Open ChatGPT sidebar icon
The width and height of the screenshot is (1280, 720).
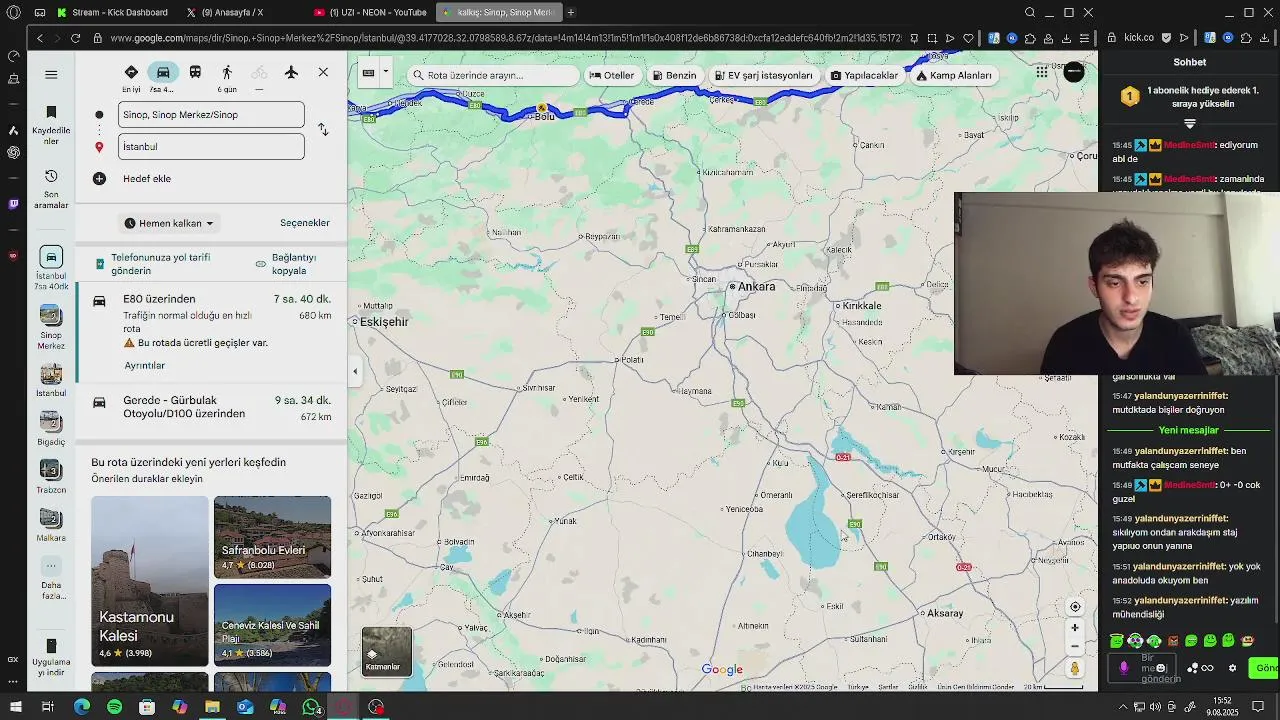13,152
